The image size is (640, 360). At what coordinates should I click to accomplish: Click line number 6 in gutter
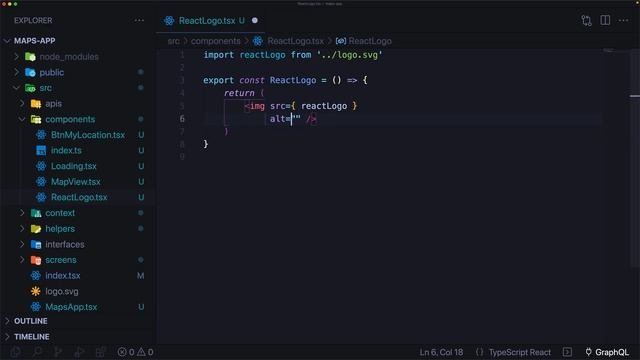pyautogui.click(x=182, y=119)
